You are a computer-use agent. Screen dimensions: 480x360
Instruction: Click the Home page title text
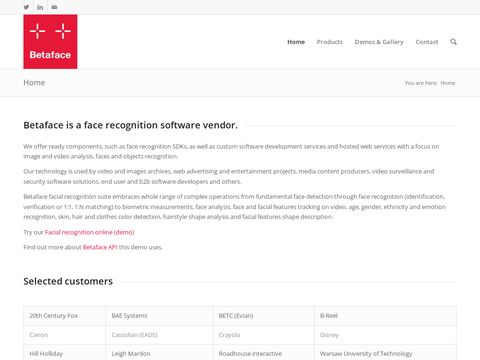34,83
